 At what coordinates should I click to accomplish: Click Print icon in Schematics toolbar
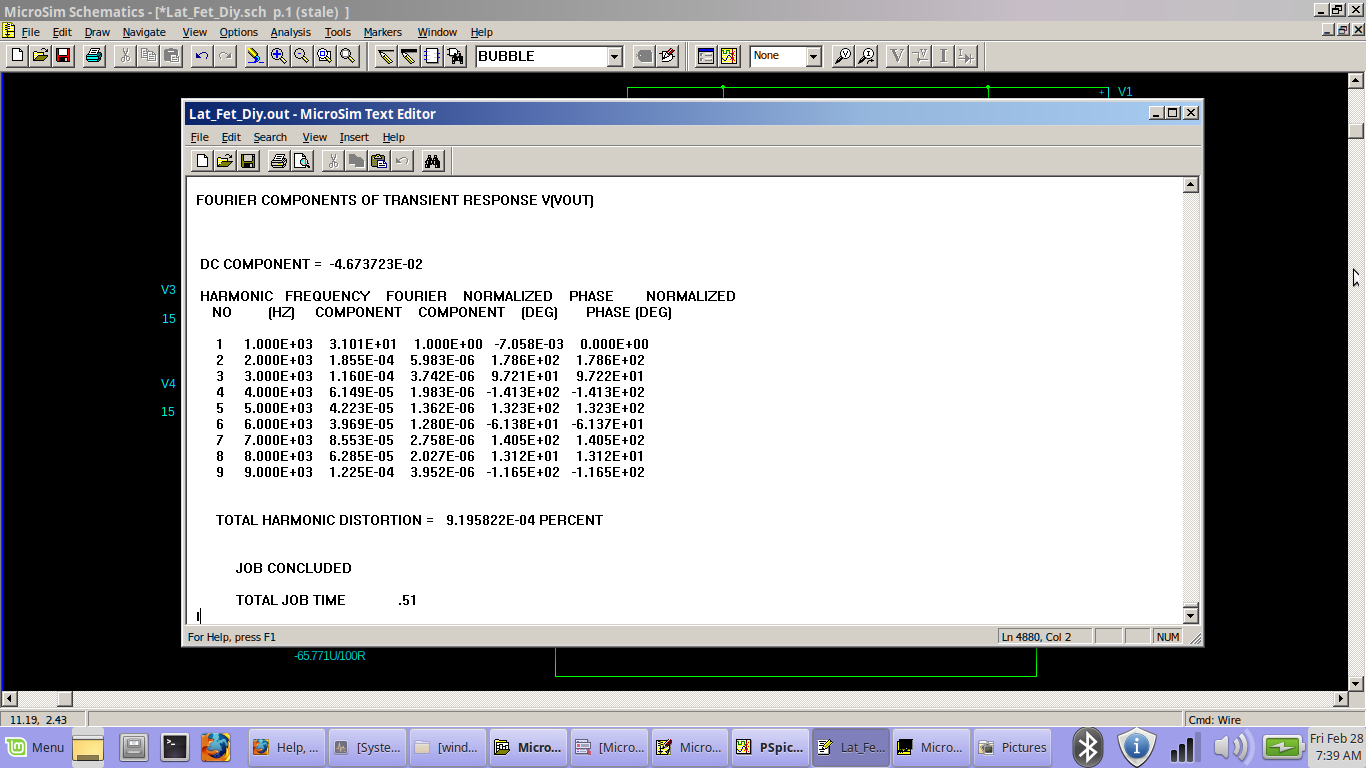[94, 56]
